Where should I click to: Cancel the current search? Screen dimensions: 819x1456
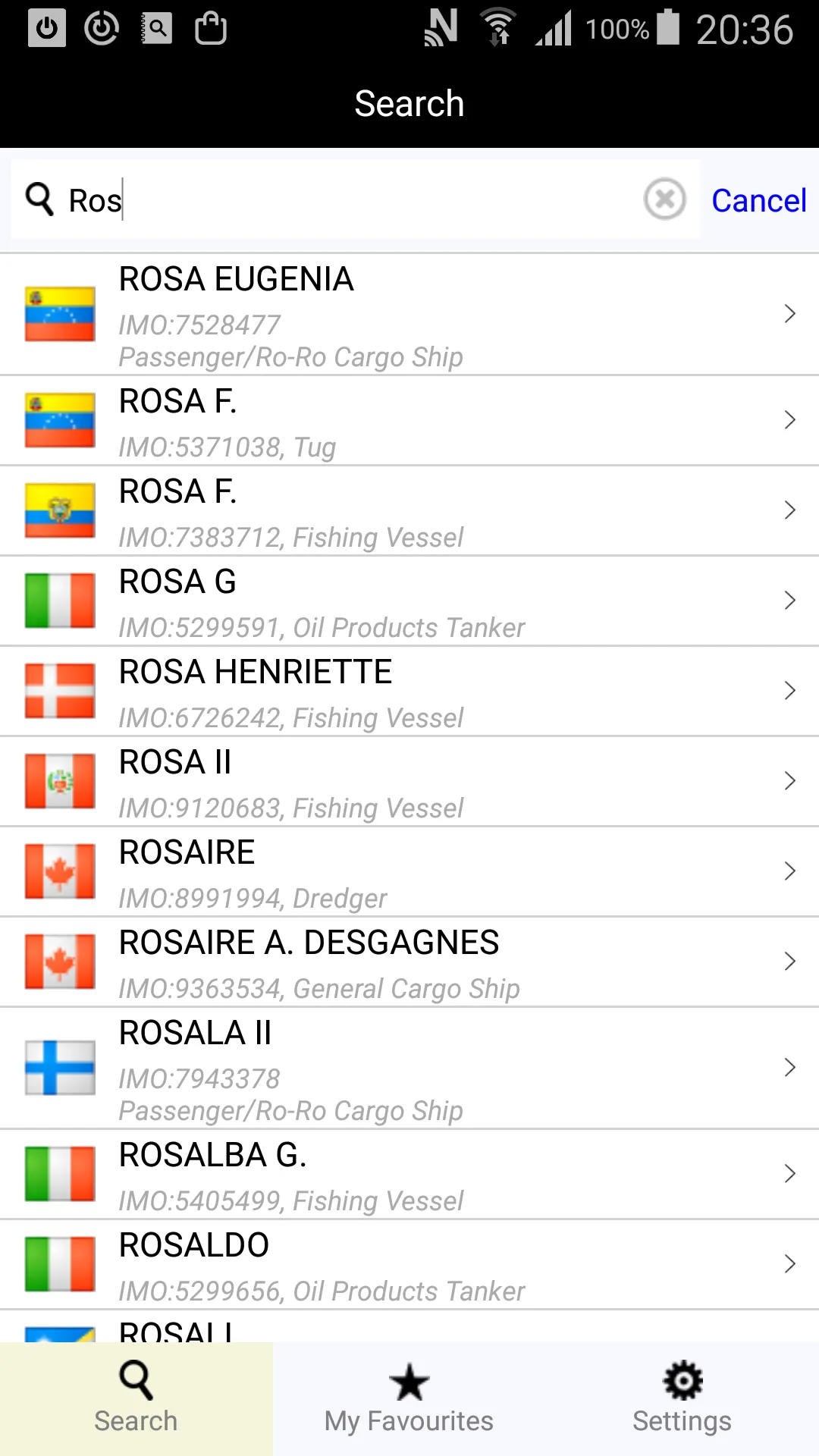click(x=758, y=201)
